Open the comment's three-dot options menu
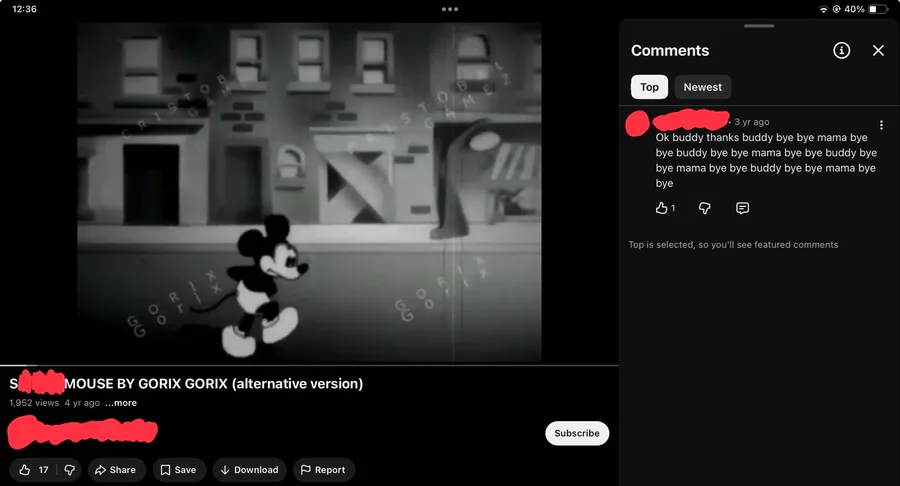Viewport: 900px width, 486px height. click(x=881, y=125)
